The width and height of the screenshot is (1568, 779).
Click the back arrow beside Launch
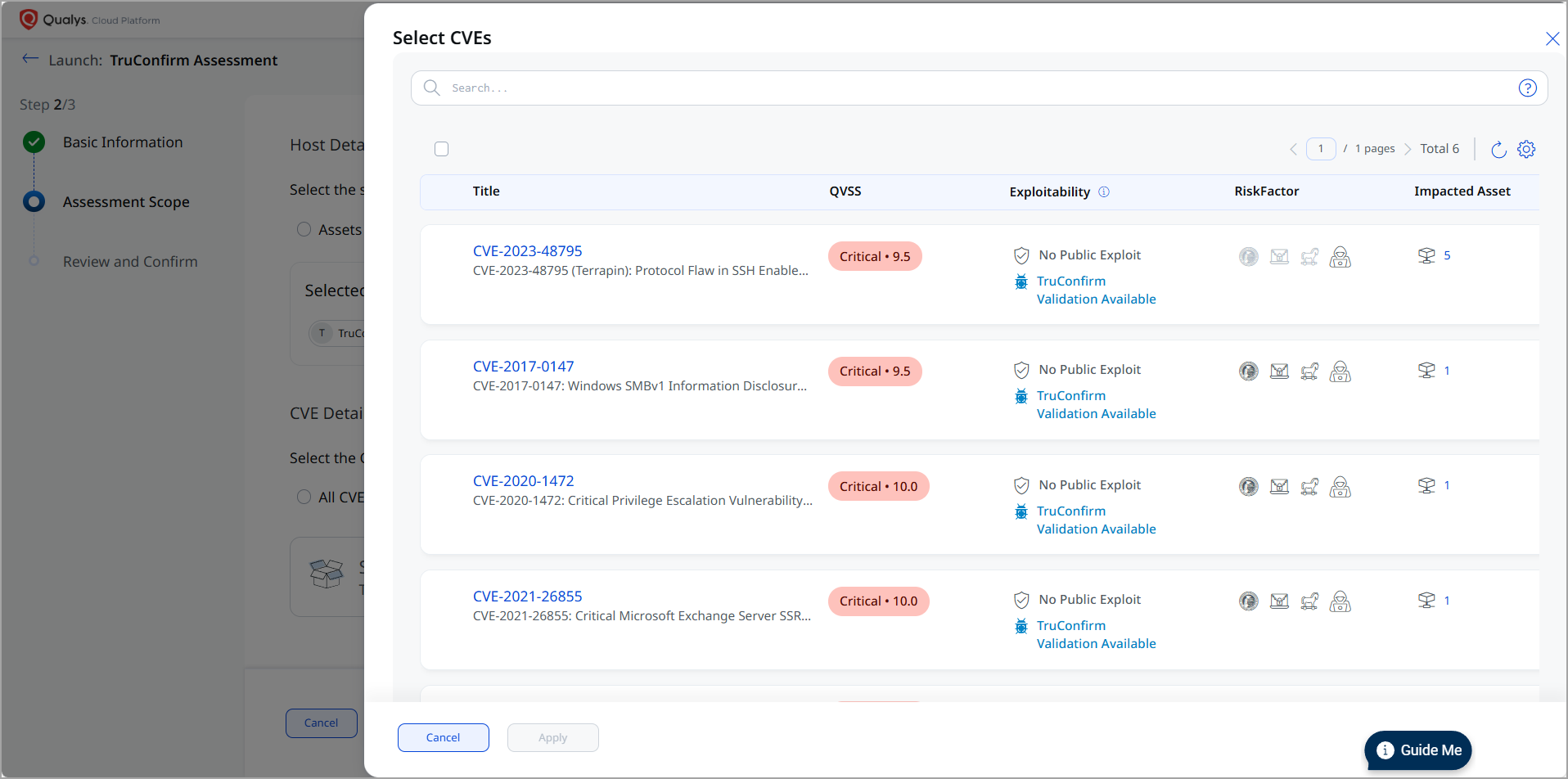coord(30,59)
